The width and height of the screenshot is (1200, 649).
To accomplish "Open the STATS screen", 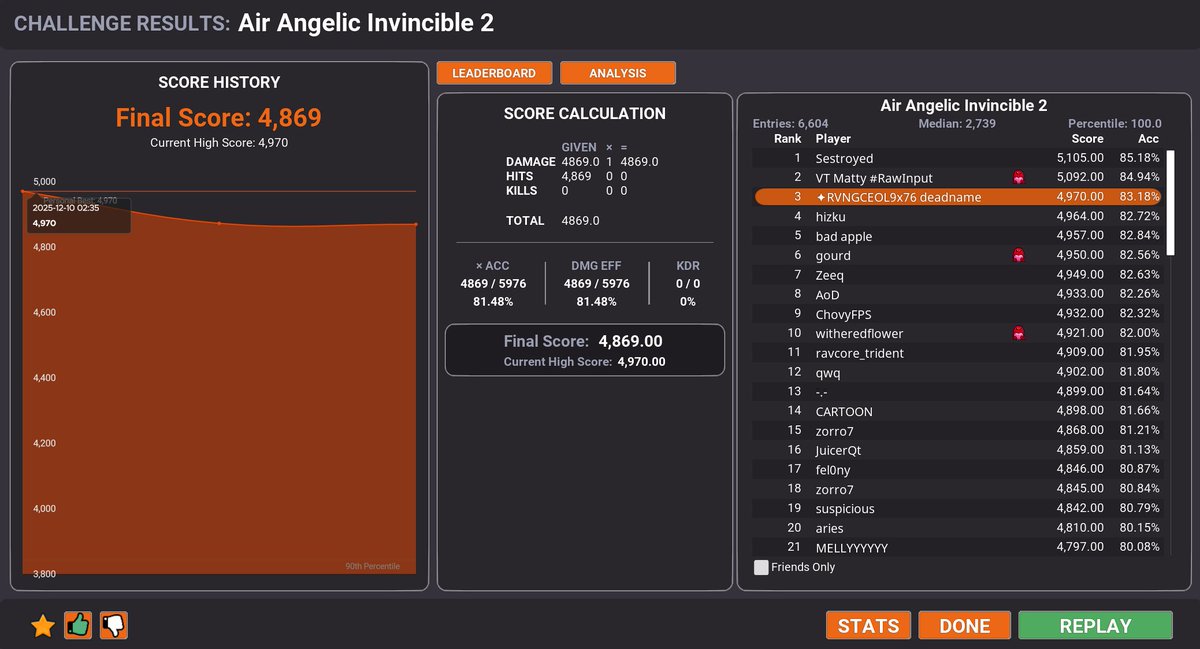I will pos(868,626).
